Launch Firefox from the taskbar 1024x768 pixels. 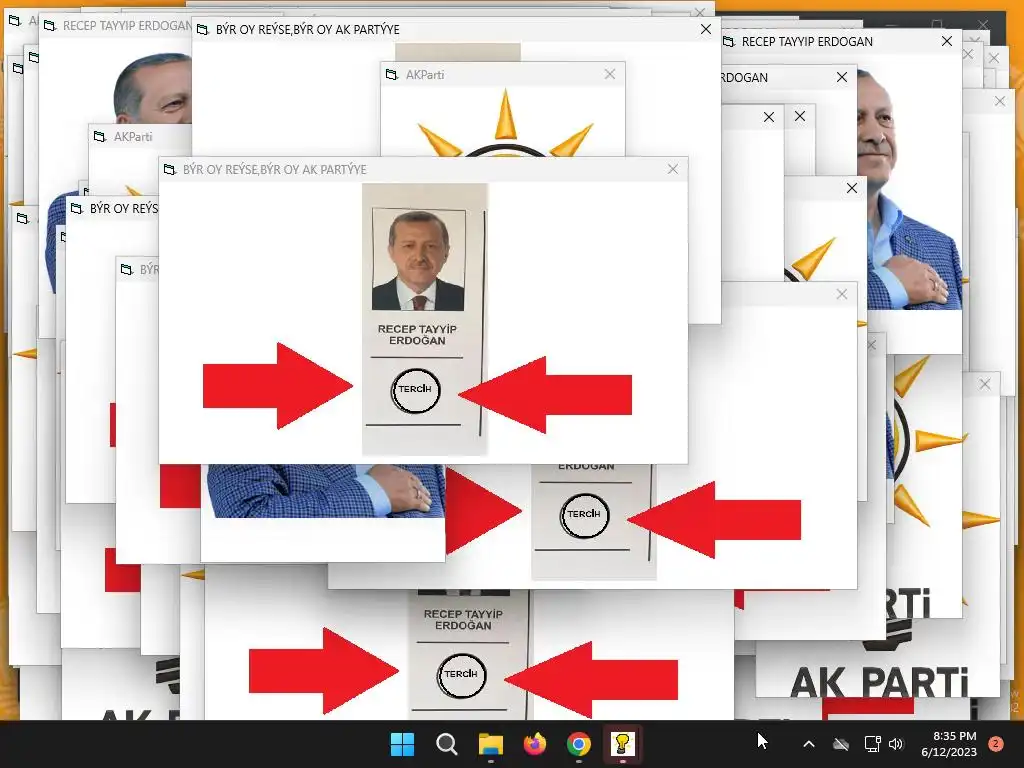[535, 744]
